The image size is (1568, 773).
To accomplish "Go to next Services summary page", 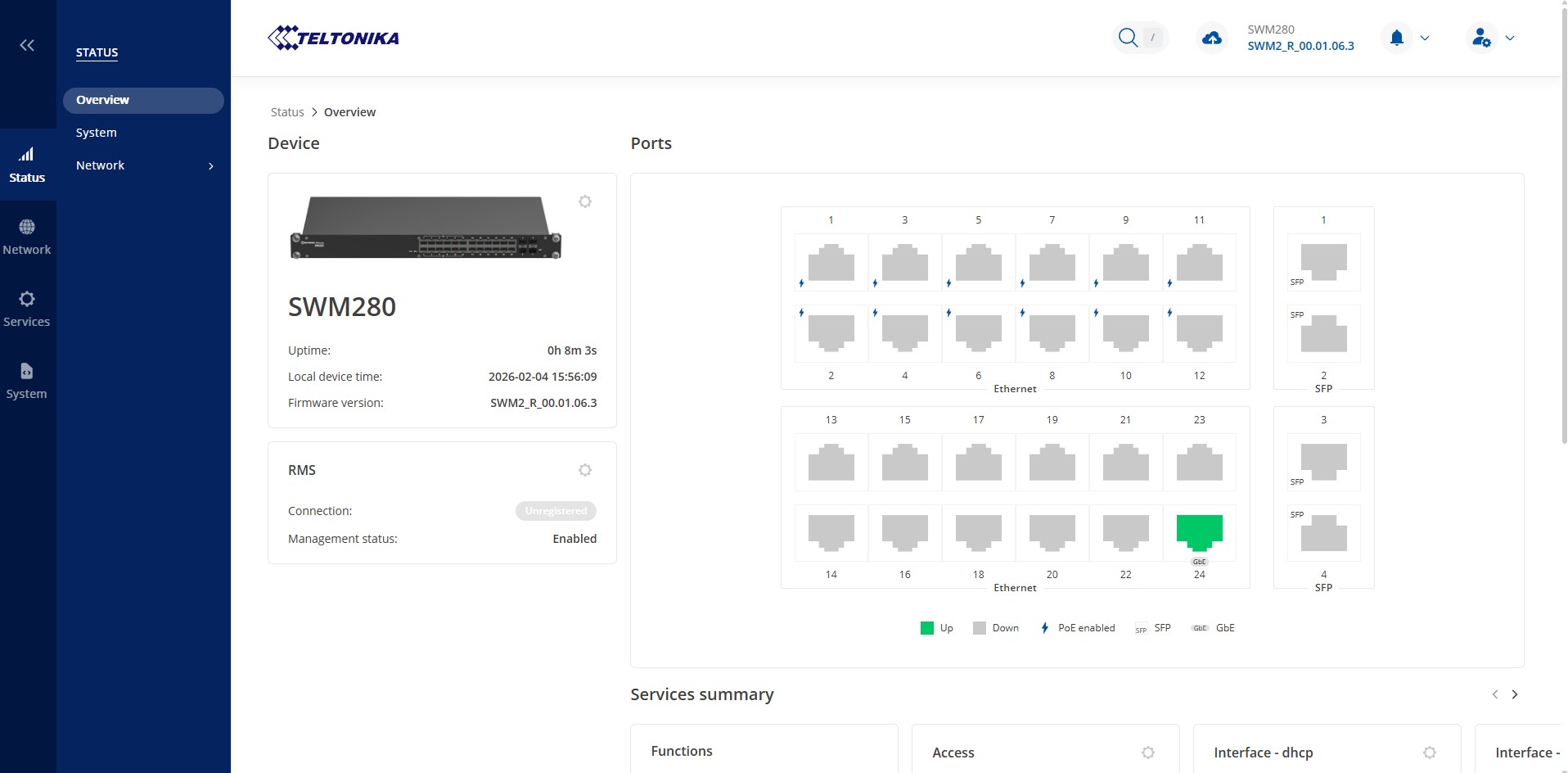I will pyautogui.click(x=1514, y=694).
